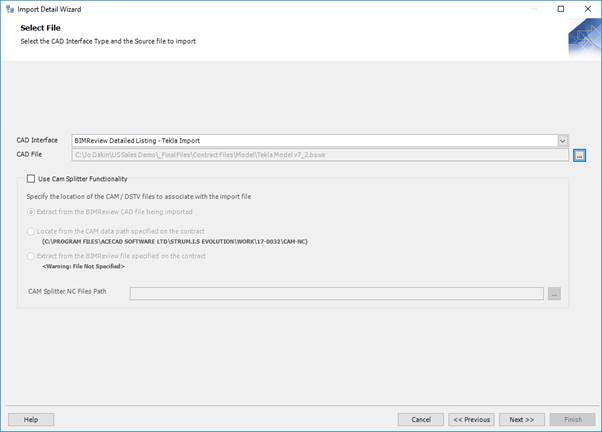
Task: Select Locate from CAM data path option
Action: pos(31,231)
